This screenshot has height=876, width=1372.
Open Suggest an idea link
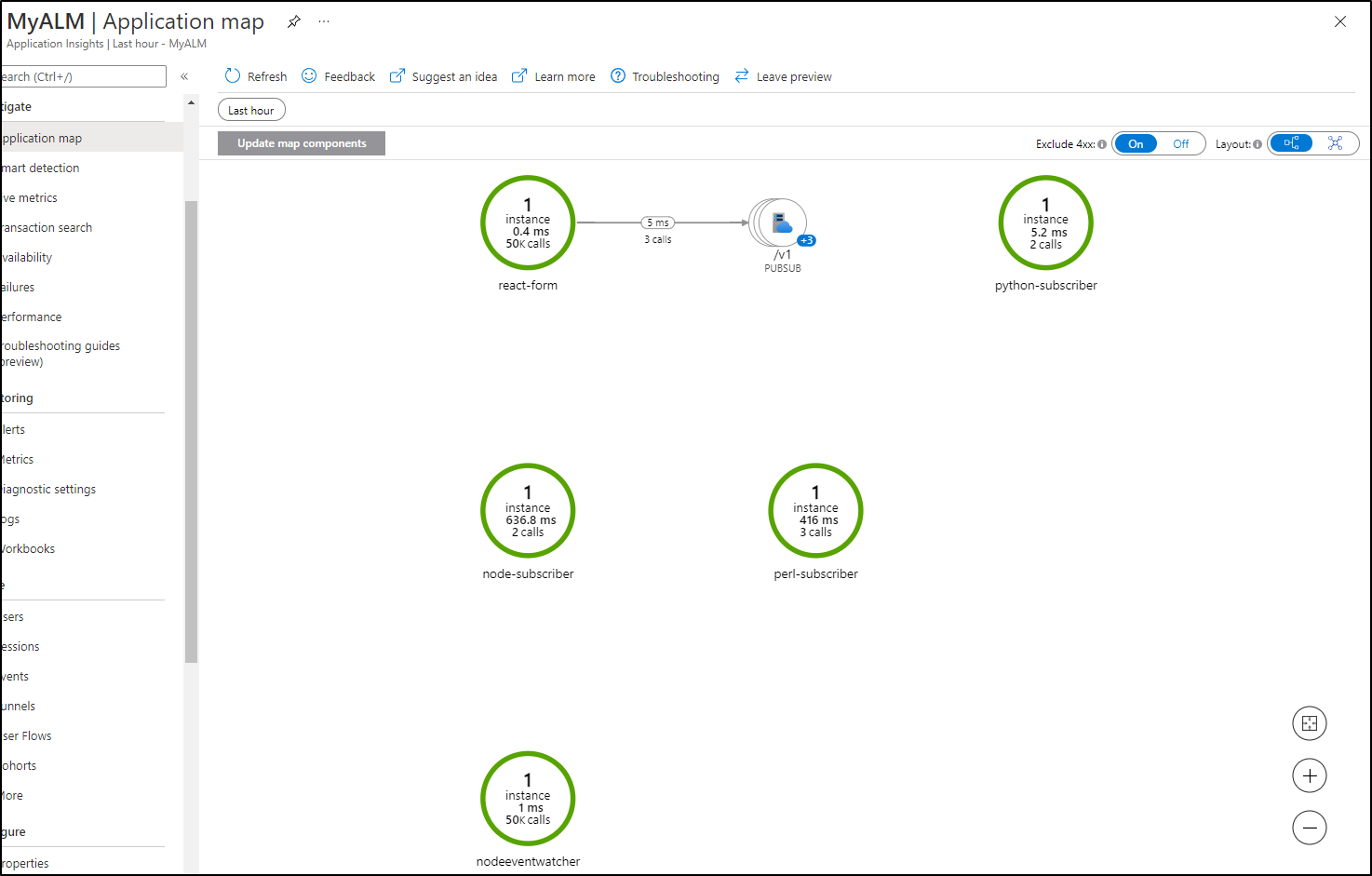(x=443, y=76)
